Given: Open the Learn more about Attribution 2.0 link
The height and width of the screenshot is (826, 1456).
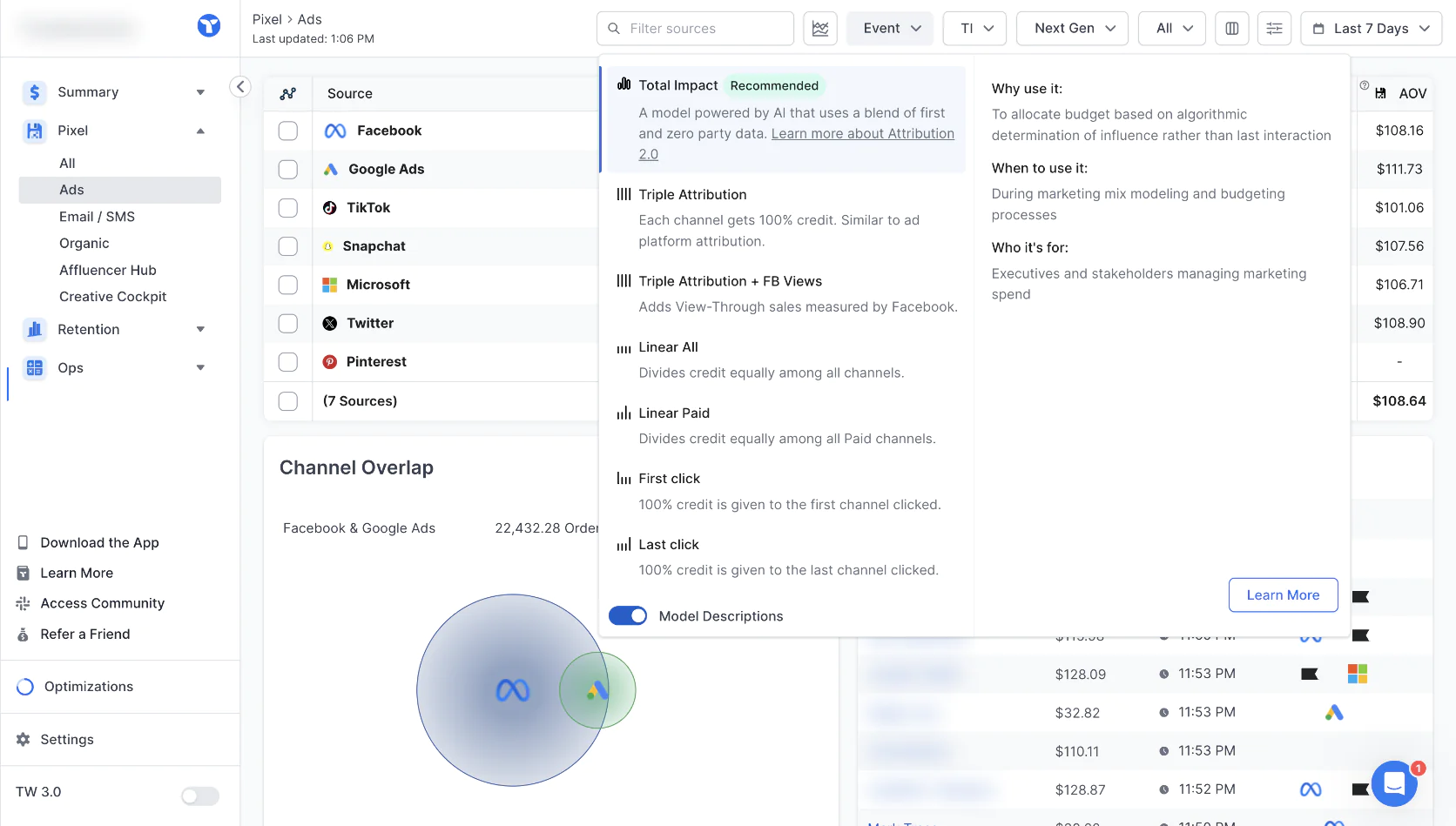Looking at the screenshot, I should pyautogui.click(x=862, y=134).
